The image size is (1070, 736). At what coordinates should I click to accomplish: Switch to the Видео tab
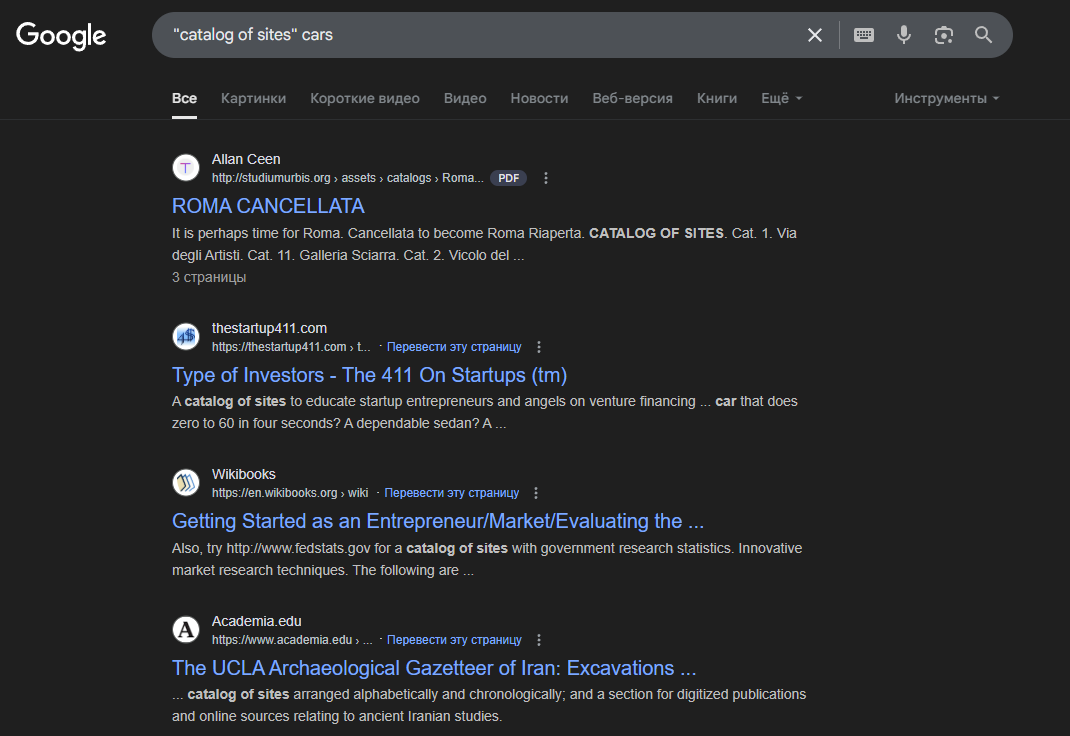[465, 98]
